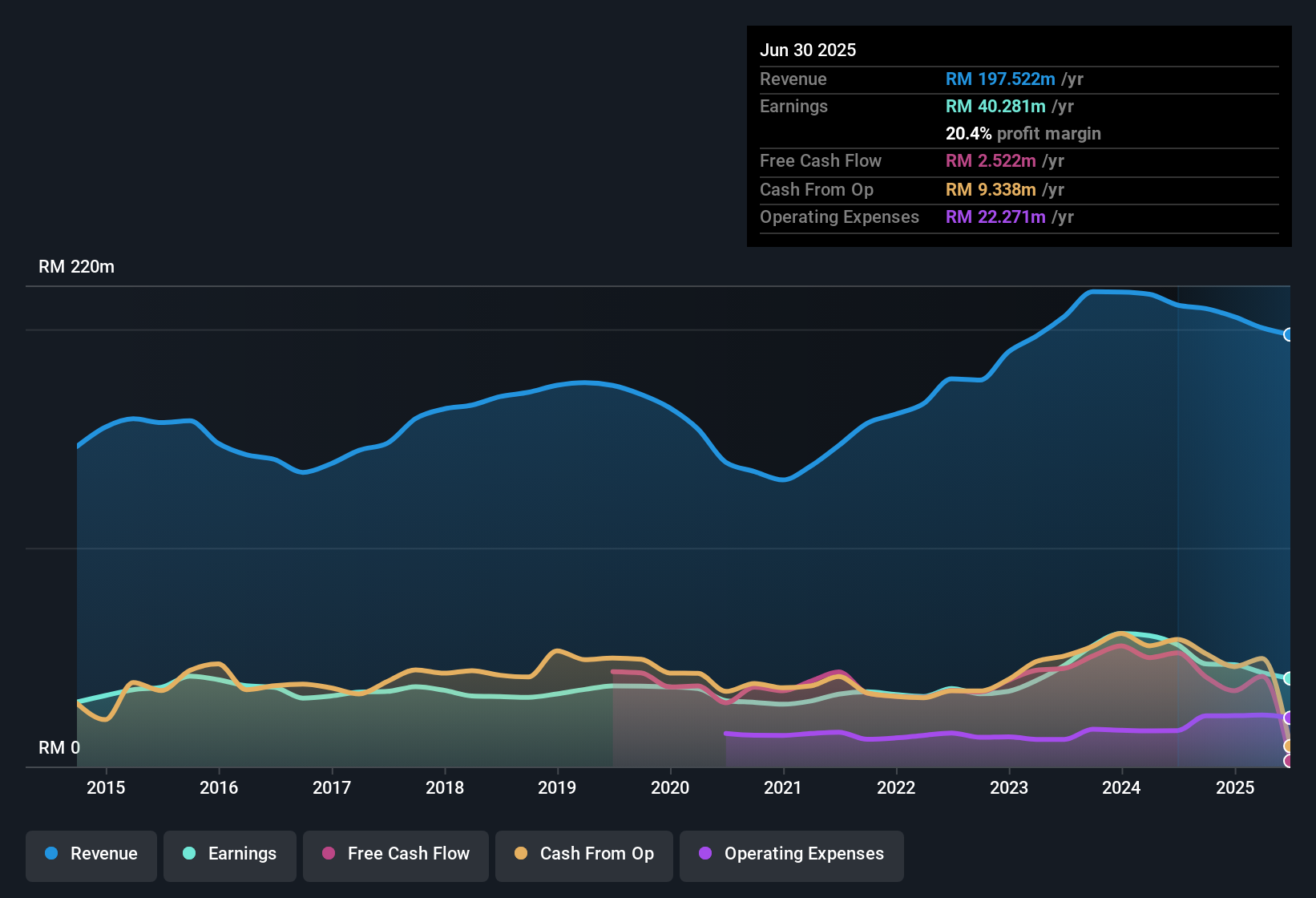Select the Free Cash Flow pink dot icon

pyautogui.click(x=328, y=854)
